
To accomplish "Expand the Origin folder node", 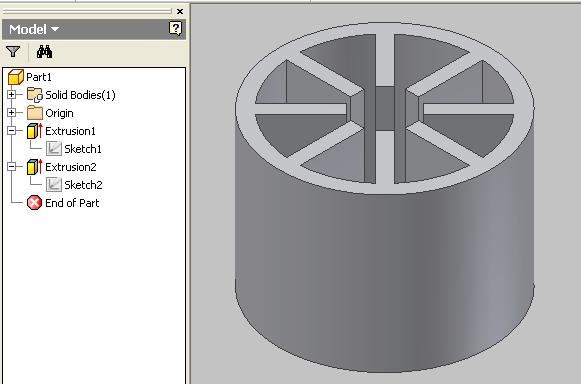I will [11, 113].
